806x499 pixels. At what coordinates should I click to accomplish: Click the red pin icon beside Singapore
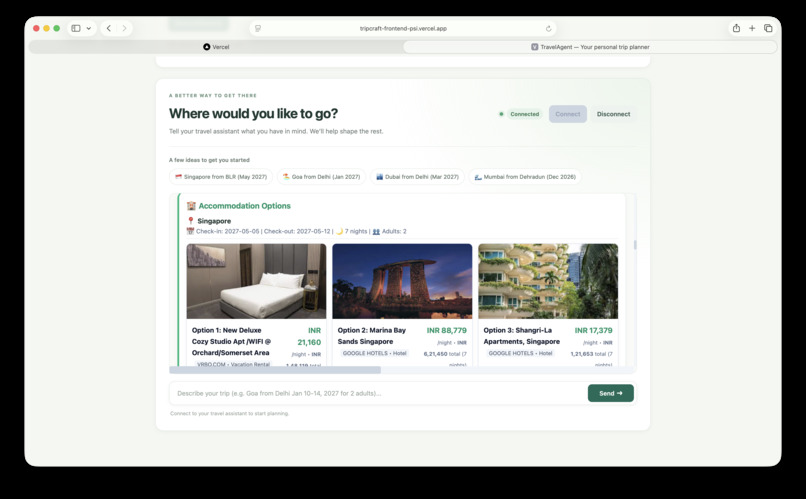191,220
